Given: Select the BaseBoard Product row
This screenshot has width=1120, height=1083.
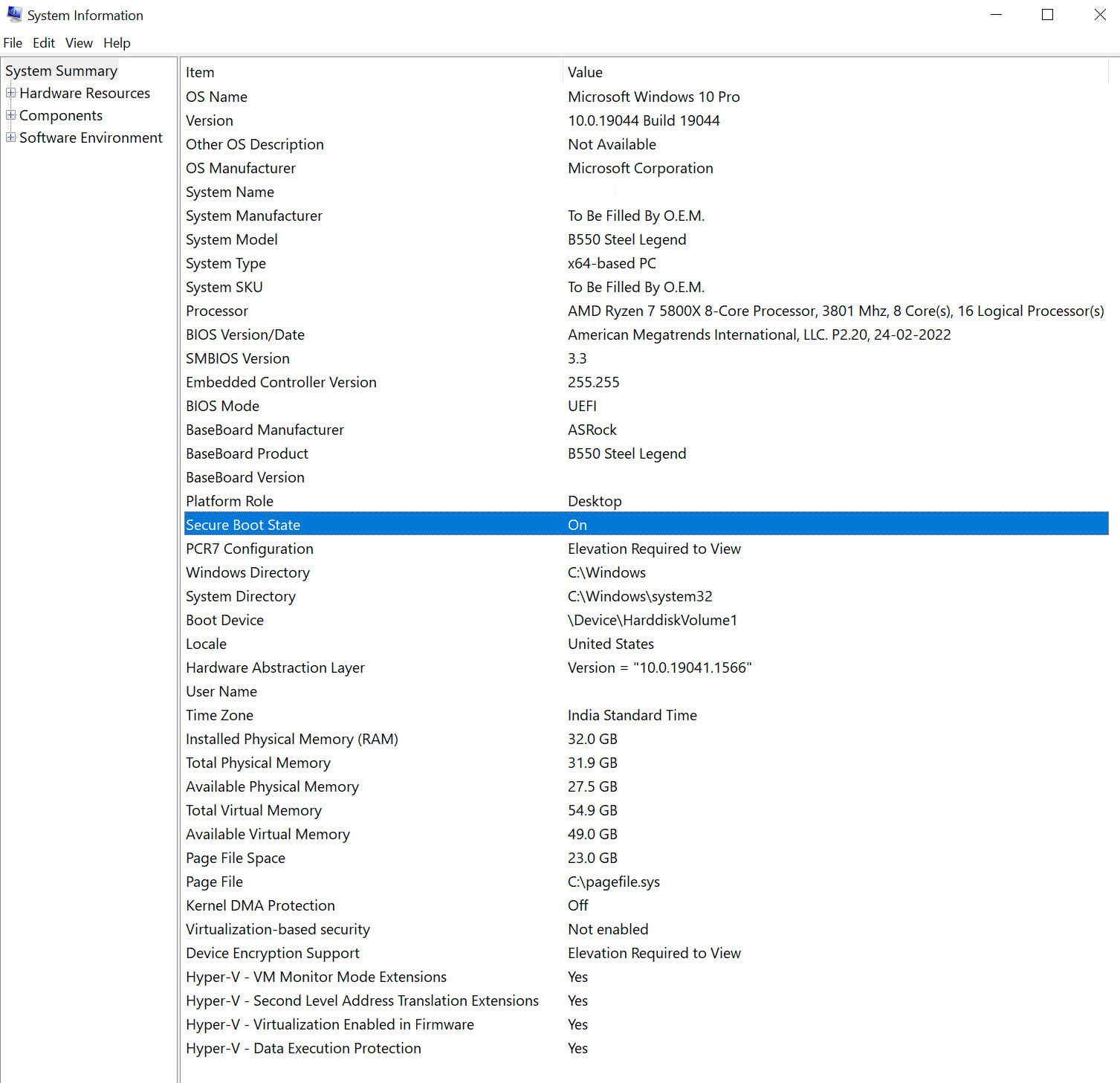Looking at the screenshot, I should click(646, 453).
